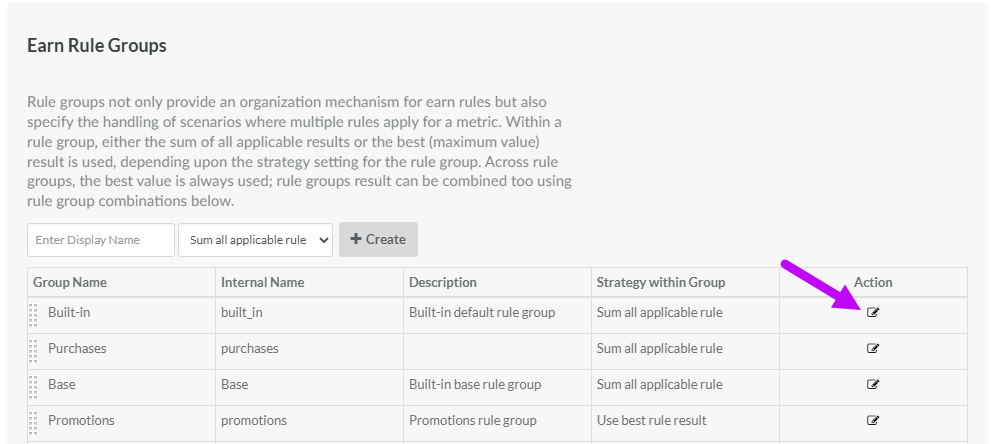Viewport: 1001px width, 444px height.
Task: Grab the Promotions row drag handle
Action: pos(33,421)
